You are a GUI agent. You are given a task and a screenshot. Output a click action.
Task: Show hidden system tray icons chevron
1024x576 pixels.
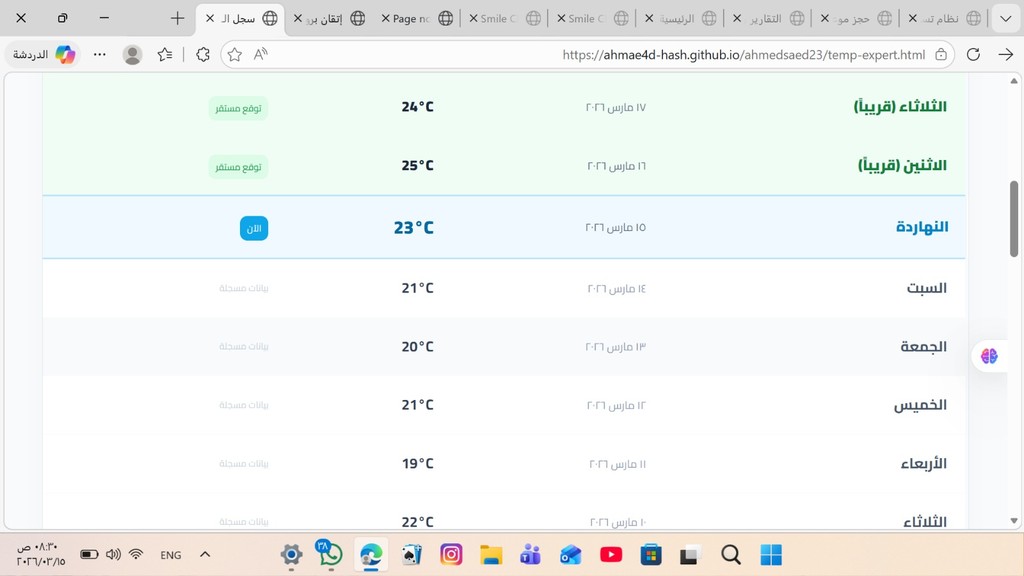(205, 554)
